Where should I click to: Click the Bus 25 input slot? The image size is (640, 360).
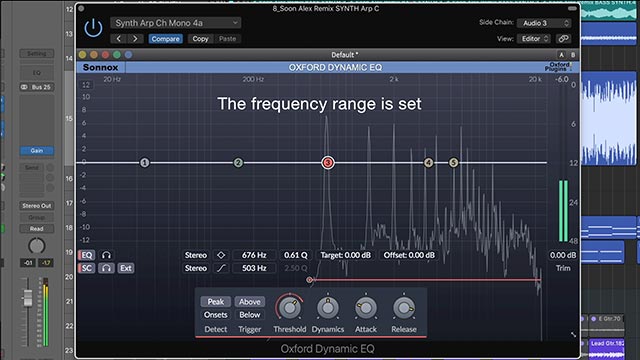click(x=37, y=87)
